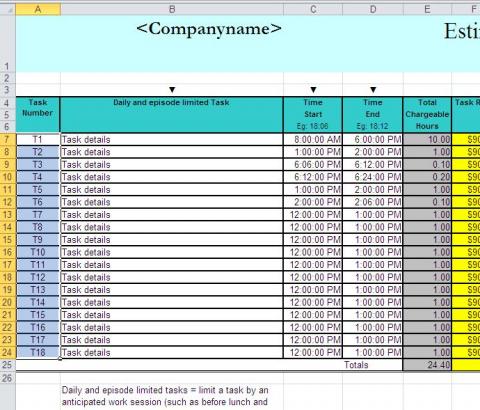Open the dropdown arrow above Time Start column
The height and width of the screenshot is (410, 480).
[313, 90]
